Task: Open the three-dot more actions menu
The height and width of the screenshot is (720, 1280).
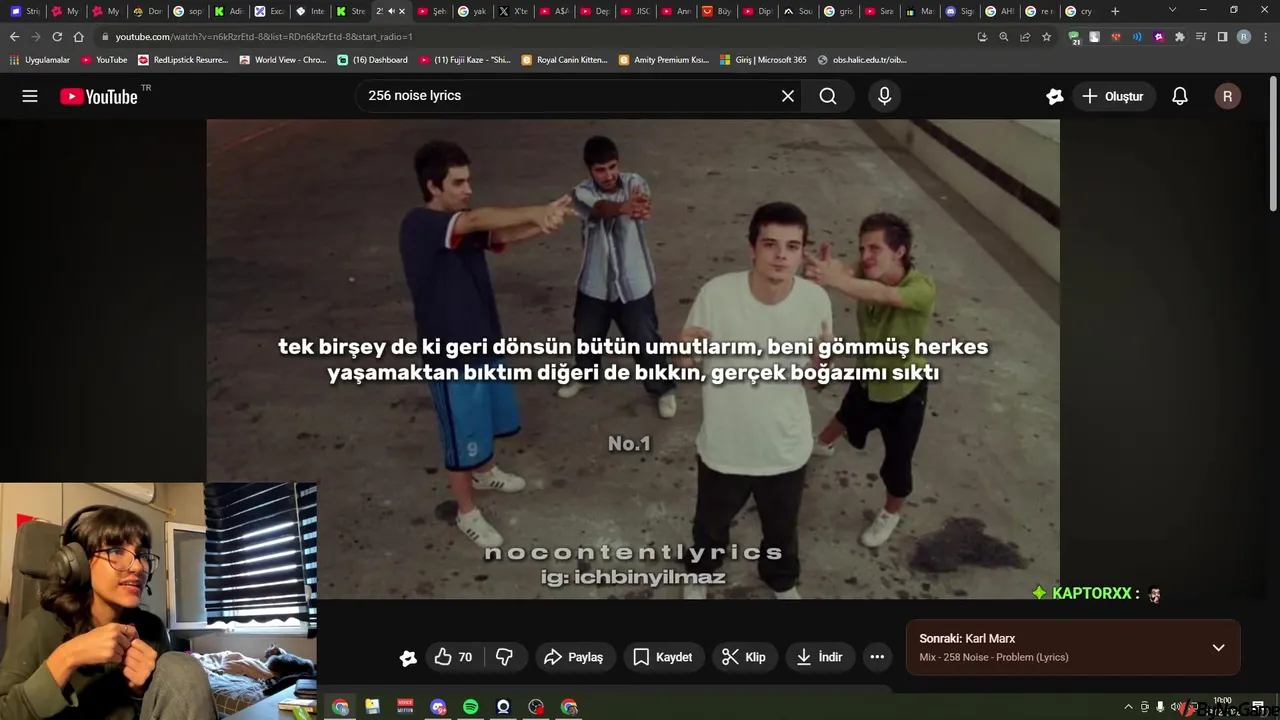Action: (877, 657)
